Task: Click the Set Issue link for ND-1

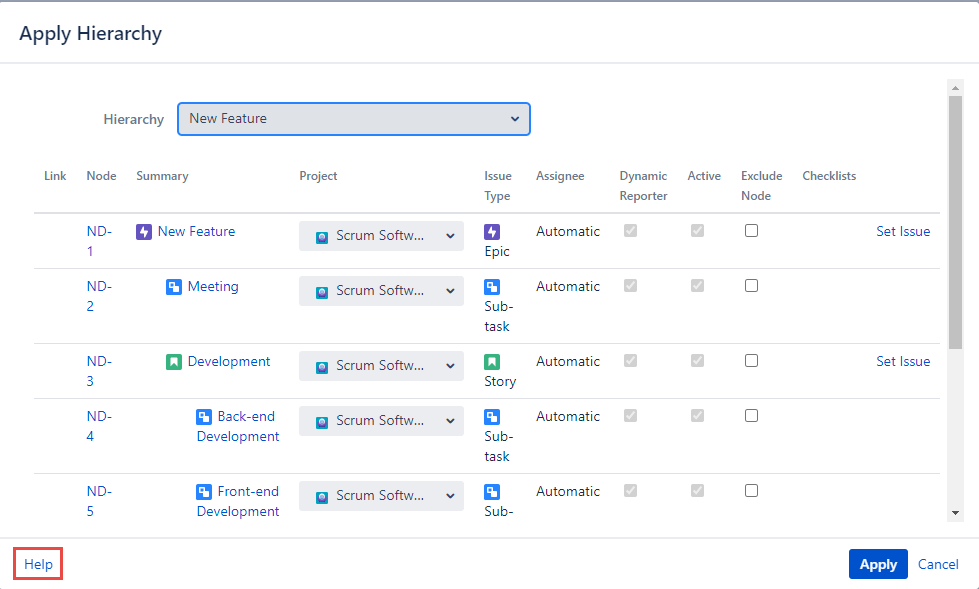Action: coord(903,232)
